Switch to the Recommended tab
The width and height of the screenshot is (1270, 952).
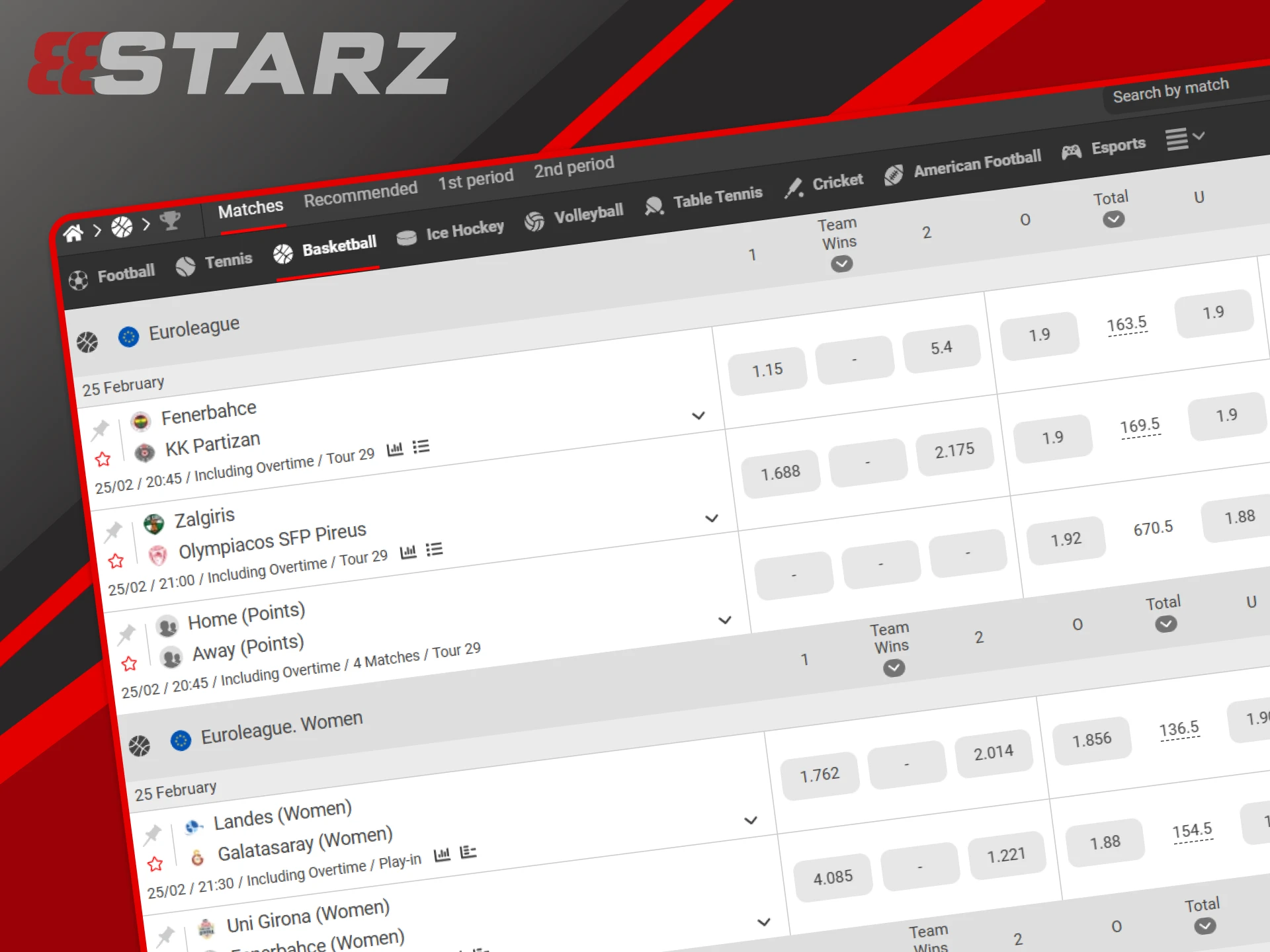pos(360,194)
